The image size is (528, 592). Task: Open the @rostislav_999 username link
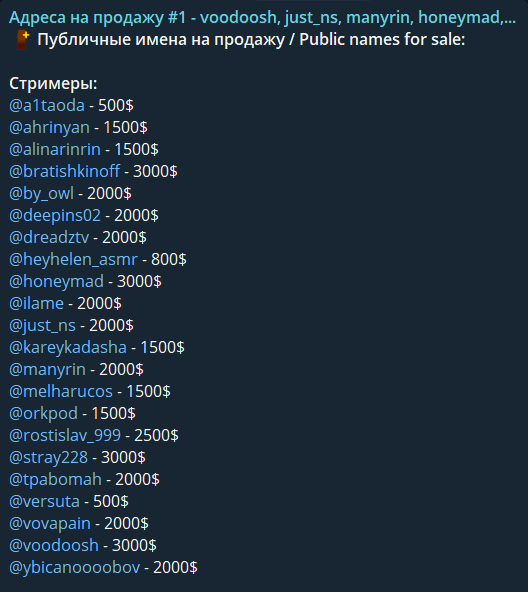click(65, 436)
